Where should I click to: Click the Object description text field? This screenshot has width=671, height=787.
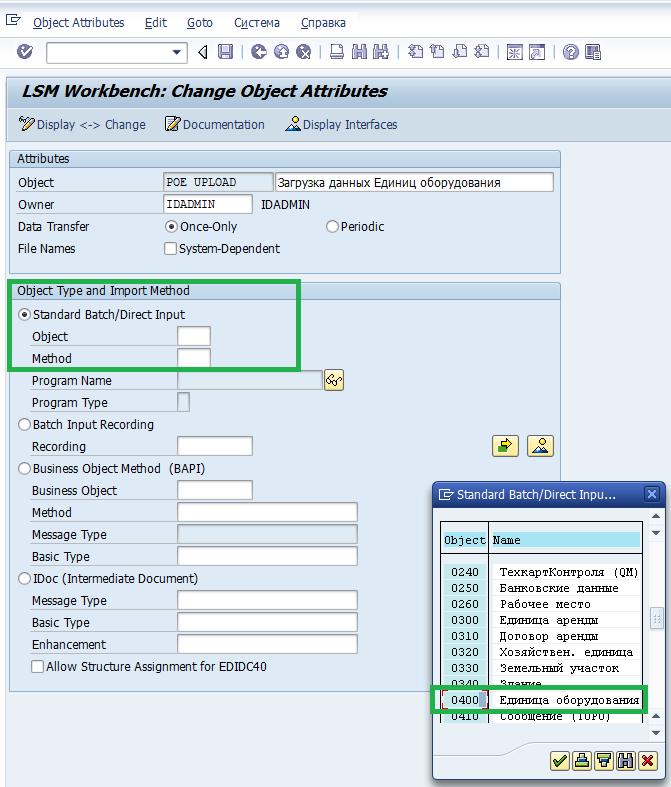point(414,182)
